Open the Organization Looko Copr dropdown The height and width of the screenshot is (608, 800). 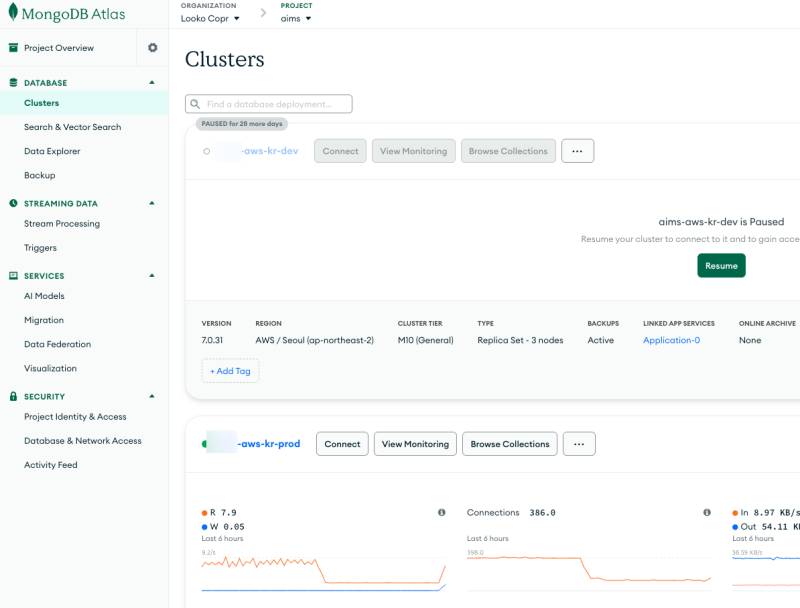(x=210, y=18)
